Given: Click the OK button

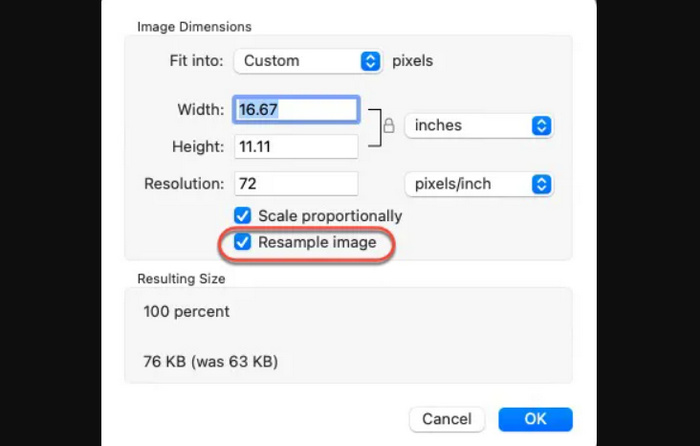Looking at the screenshot, I should coord(535,419).
